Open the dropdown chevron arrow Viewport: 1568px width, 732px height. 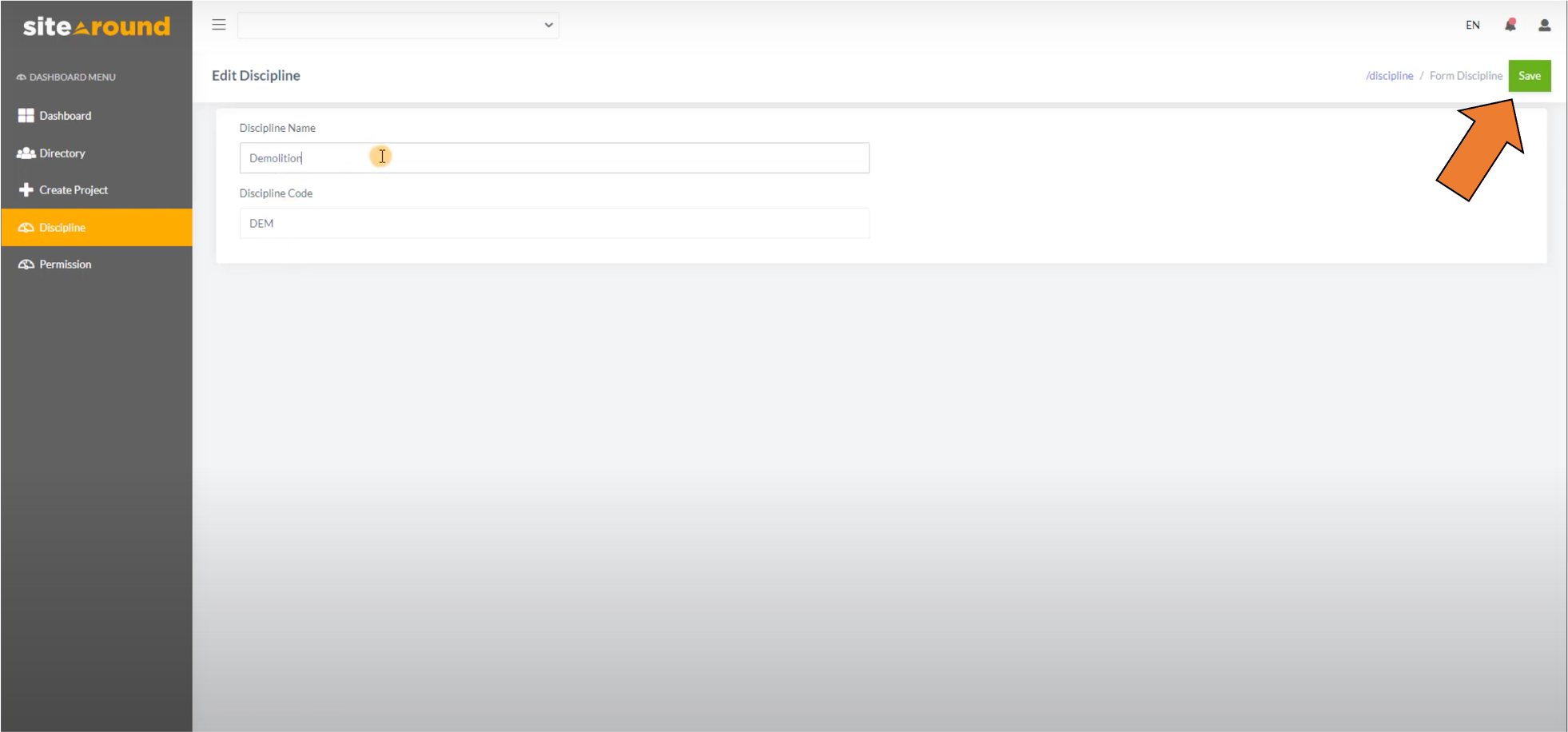point(548,25)
